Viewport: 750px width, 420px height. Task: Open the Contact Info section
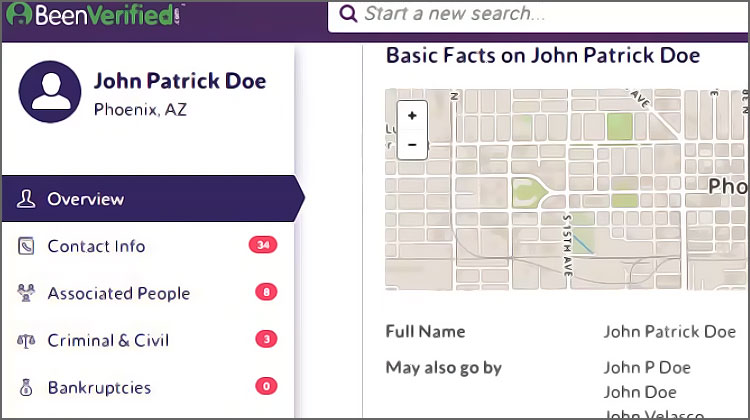click(148, 246)
